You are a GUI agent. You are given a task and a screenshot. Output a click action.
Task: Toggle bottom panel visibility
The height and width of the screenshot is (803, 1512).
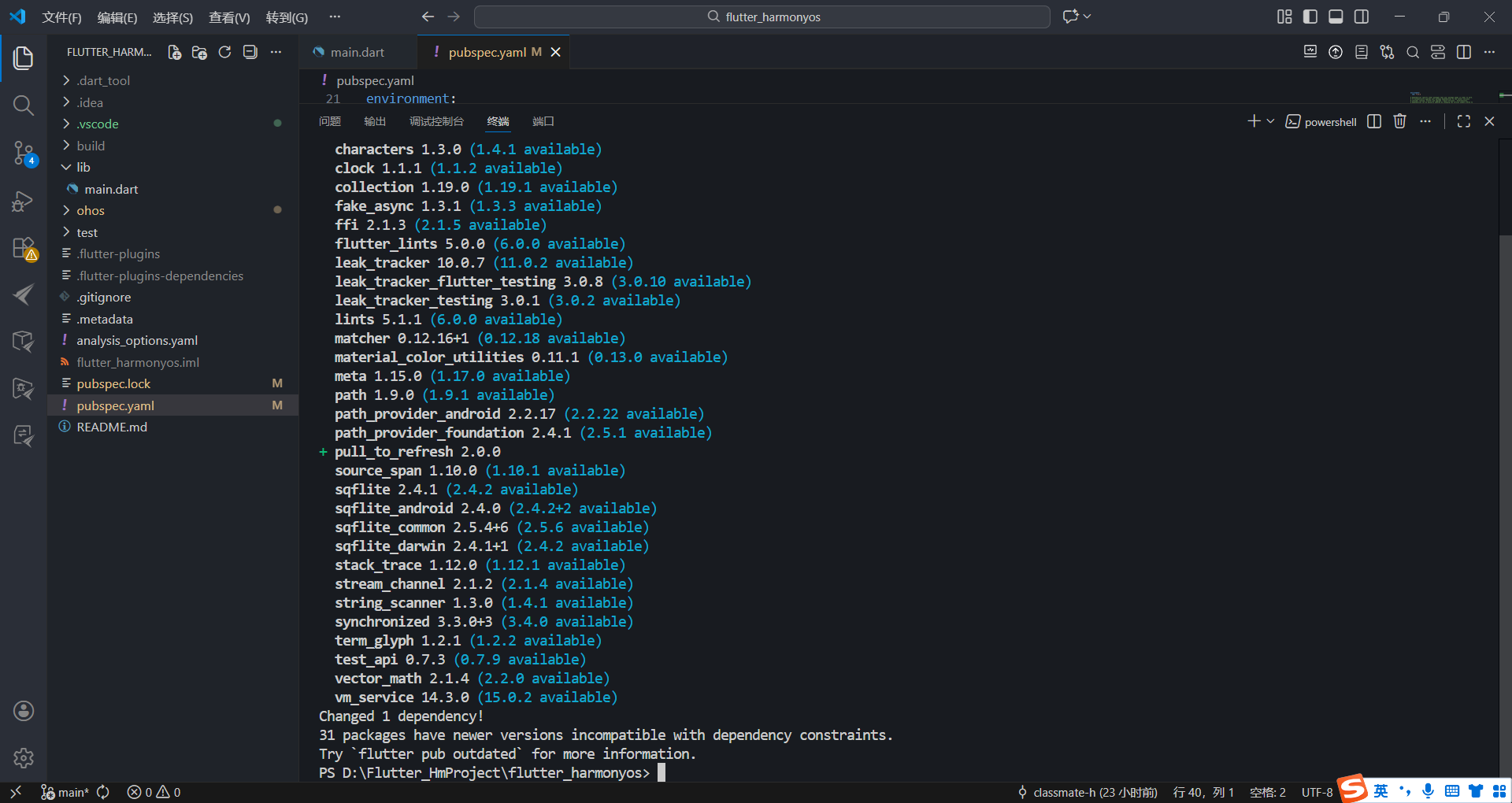coord(1336,17)
